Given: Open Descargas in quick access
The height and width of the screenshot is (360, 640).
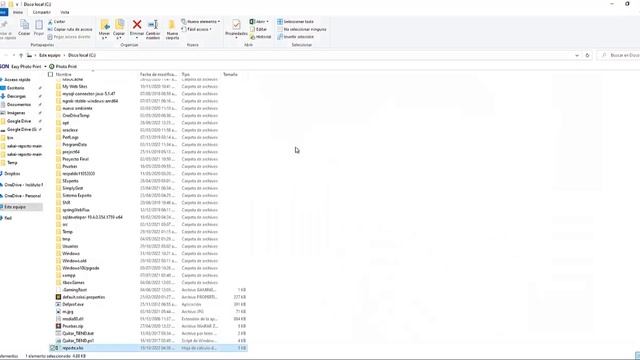Looking at the screenshot, I should (x=16, y=96).
